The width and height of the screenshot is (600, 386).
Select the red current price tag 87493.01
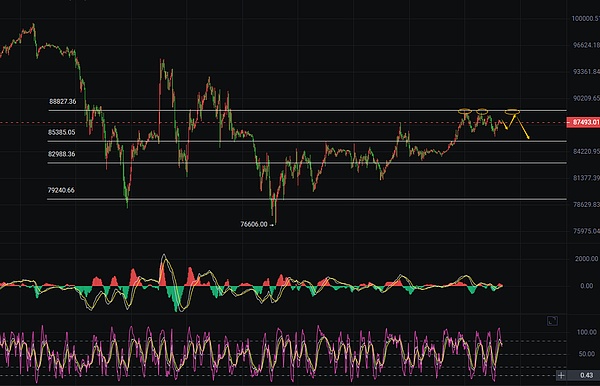pos(583,122)
